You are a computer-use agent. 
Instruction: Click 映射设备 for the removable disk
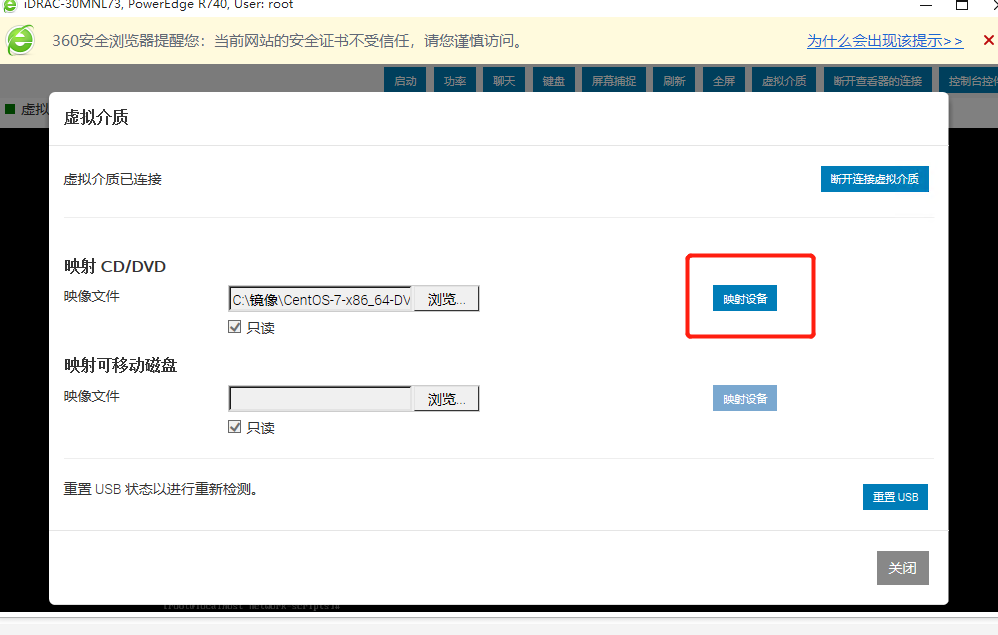pyautogui.click(x=745, y=398)
